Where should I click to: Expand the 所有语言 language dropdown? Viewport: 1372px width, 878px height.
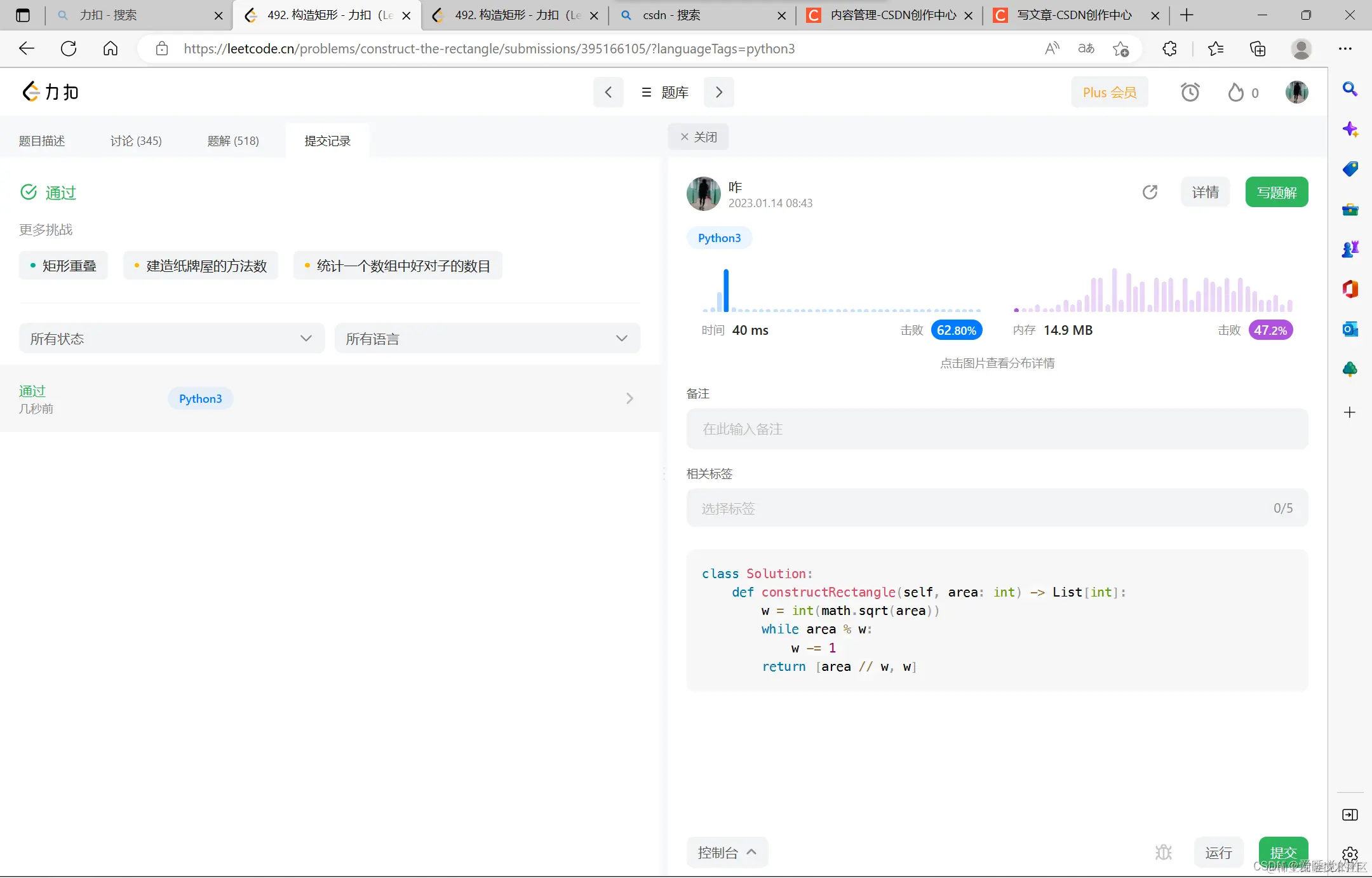487,339
